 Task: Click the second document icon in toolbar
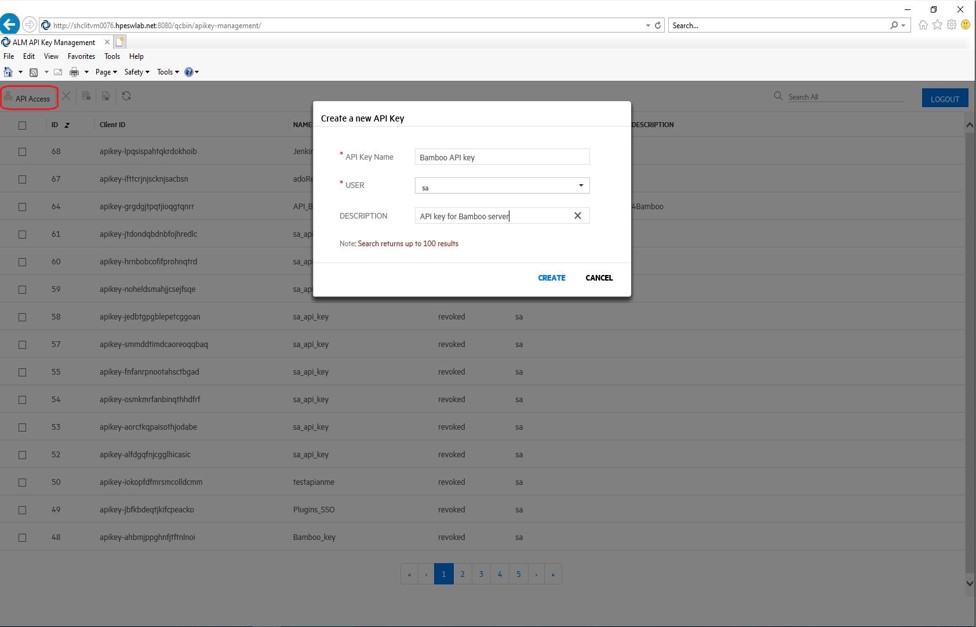tap(104, 96)
